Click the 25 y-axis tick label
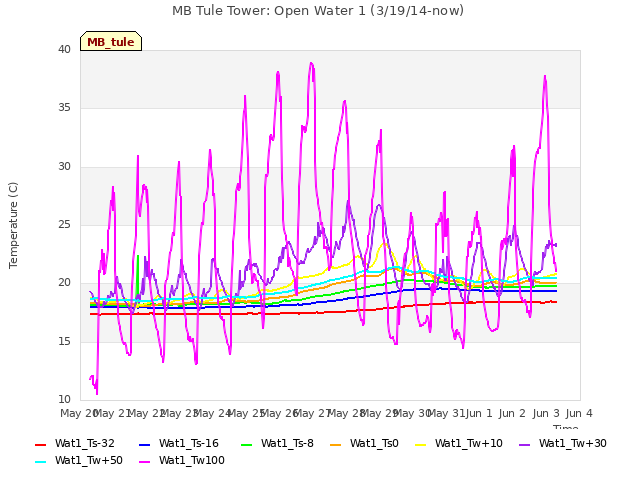 point(64,224)
